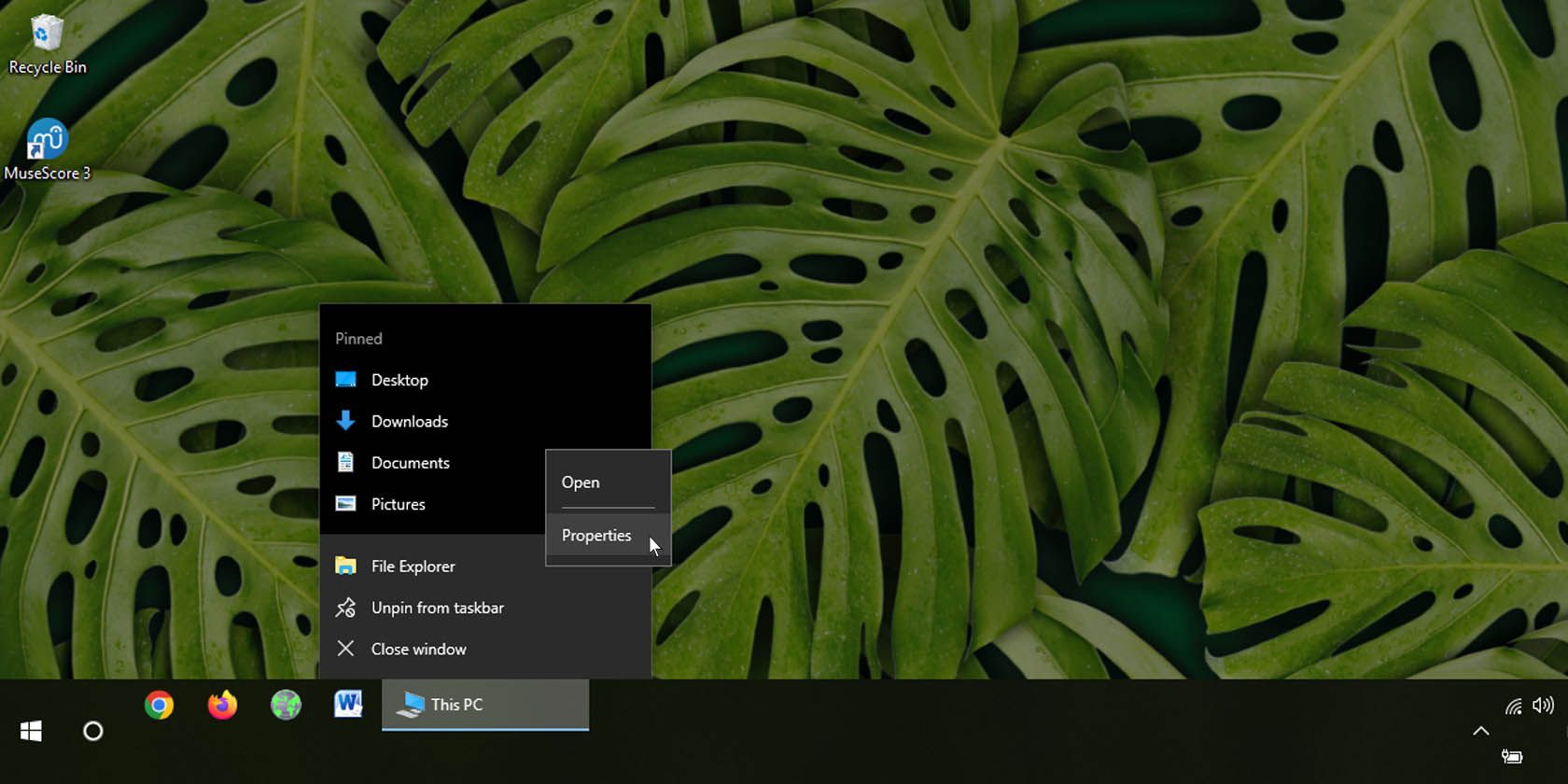Viewport: 1568px width, 784px height.
Task: Open Firefox from the taskbar
Action: tap(222, 706)
